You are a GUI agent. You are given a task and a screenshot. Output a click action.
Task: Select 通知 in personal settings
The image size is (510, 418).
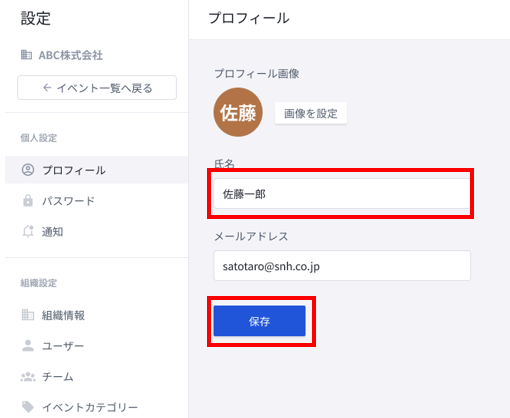(97, 232)
